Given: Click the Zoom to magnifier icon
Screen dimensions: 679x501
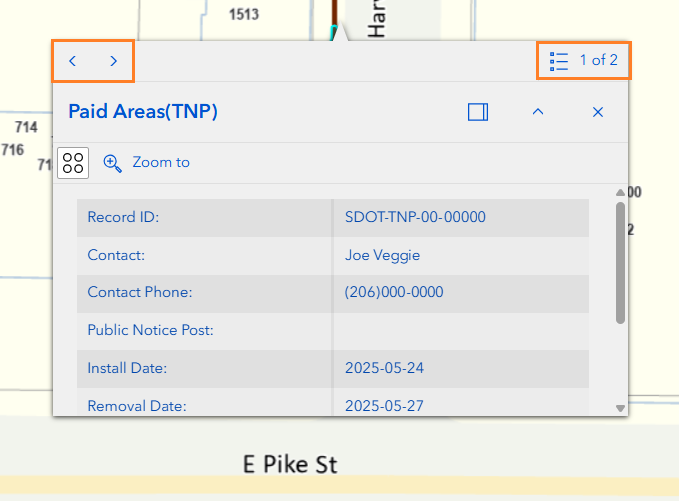Looking at the screenshot, I should point(113,163).
